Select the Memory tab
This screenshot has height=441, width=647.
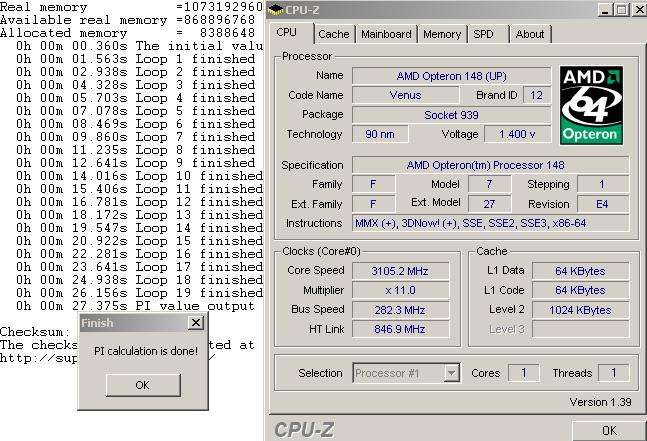point(441,34)
